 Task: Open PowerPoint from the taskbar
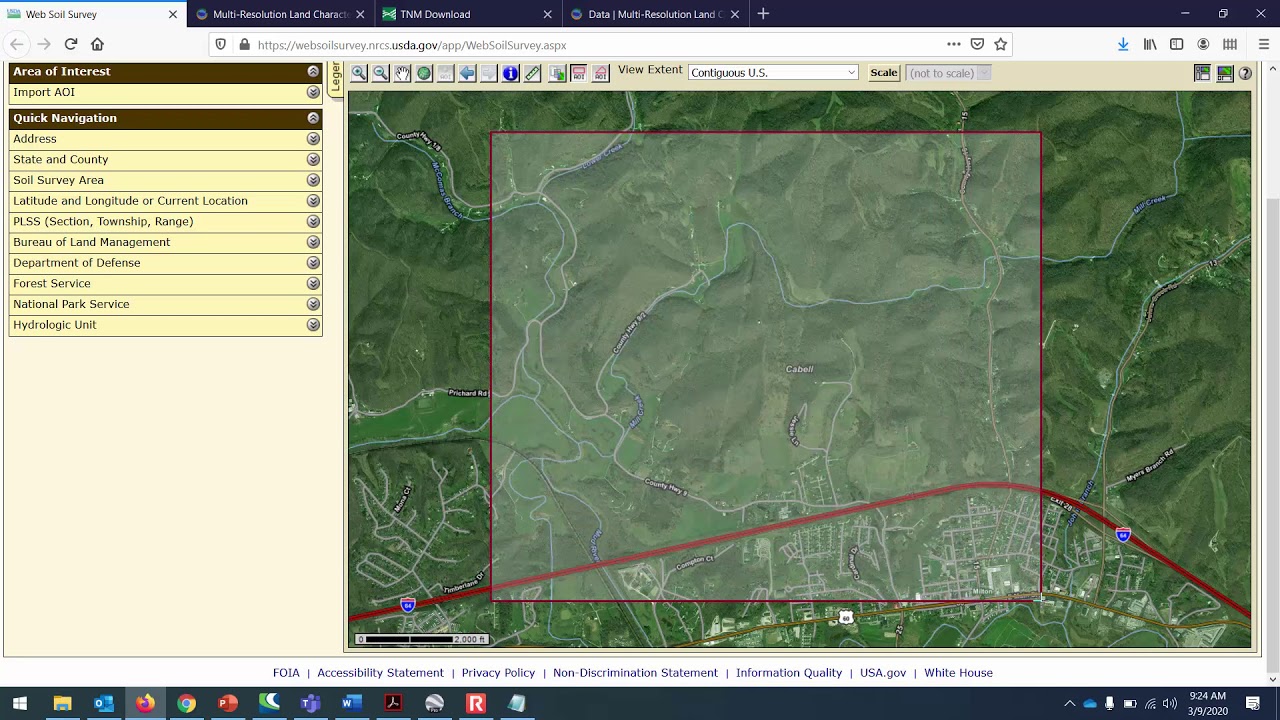228,703
